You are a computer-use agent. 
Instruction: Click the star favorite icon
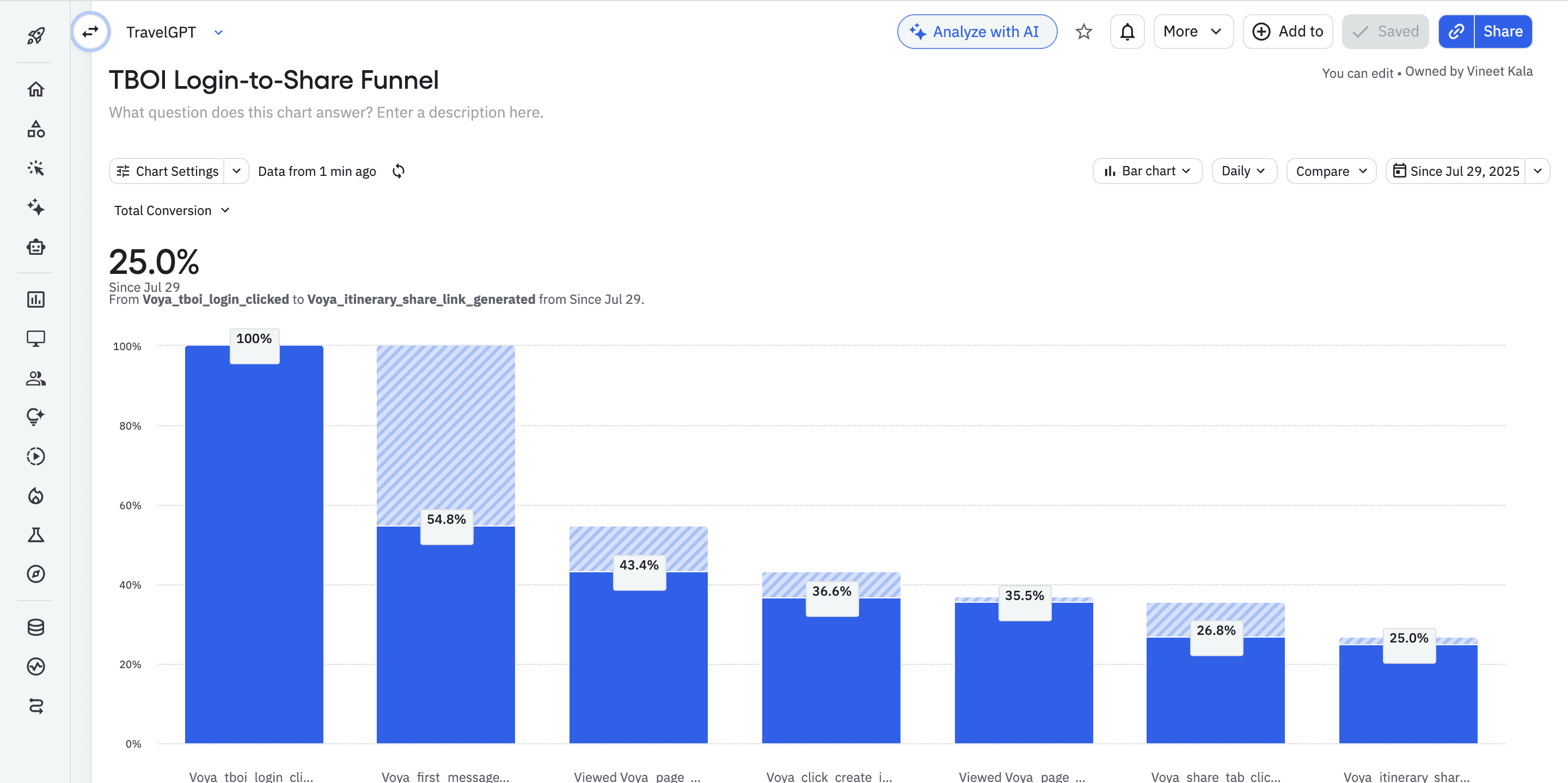tap(1083, 32)
